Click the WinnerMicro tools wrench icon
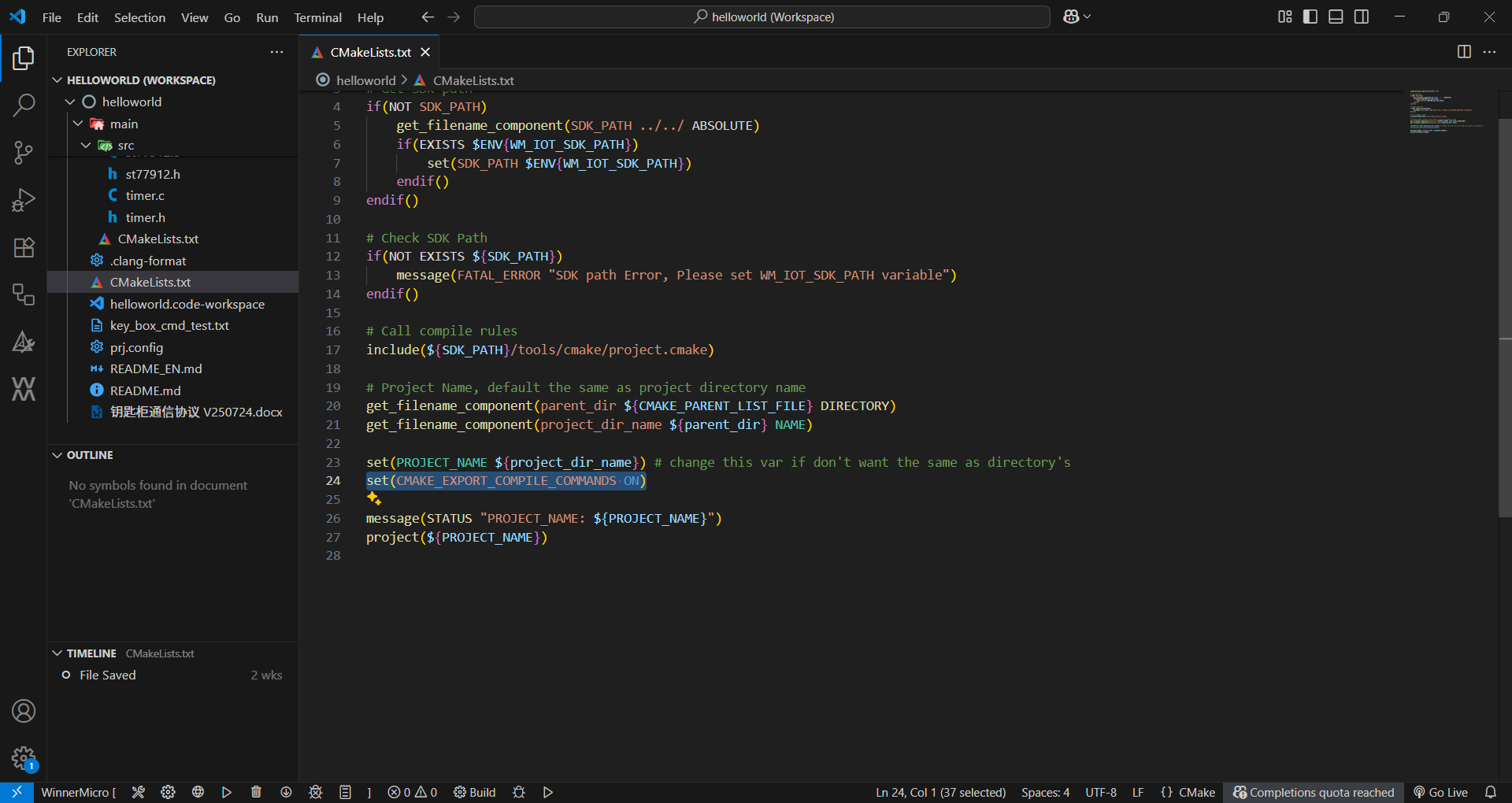 139,792
